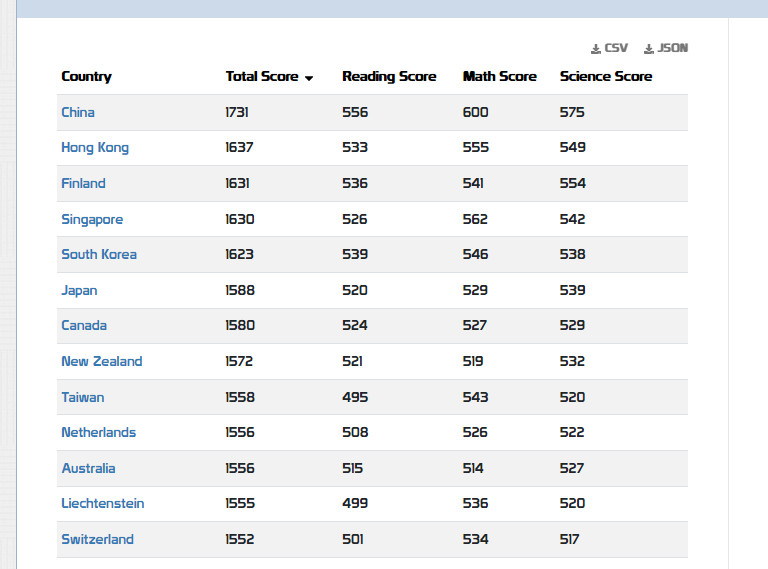
Task: Open the Singapore country link
Action: pos(92,219)
